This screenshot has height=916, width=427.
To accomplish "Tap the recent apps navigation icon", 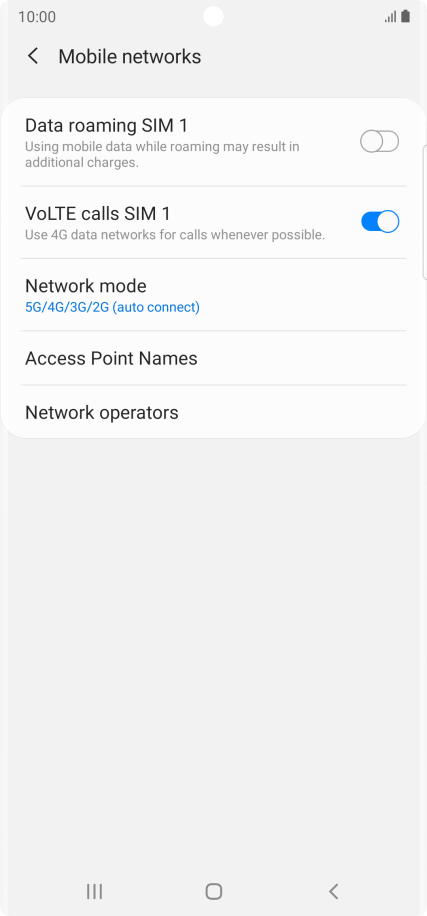I will [94, 891].
